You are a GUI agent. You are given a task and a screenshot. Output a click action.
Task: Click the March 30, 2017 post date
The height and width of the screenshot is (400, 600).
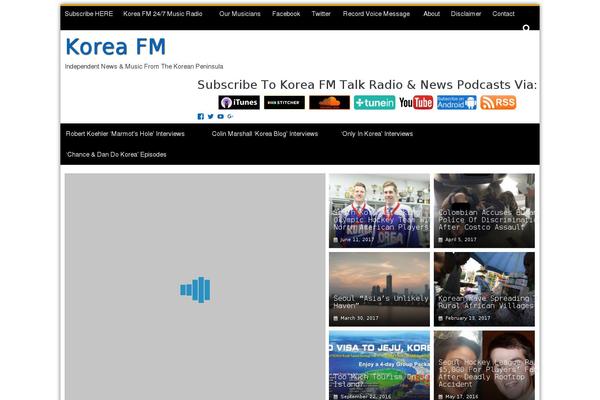tap(359, 318)
